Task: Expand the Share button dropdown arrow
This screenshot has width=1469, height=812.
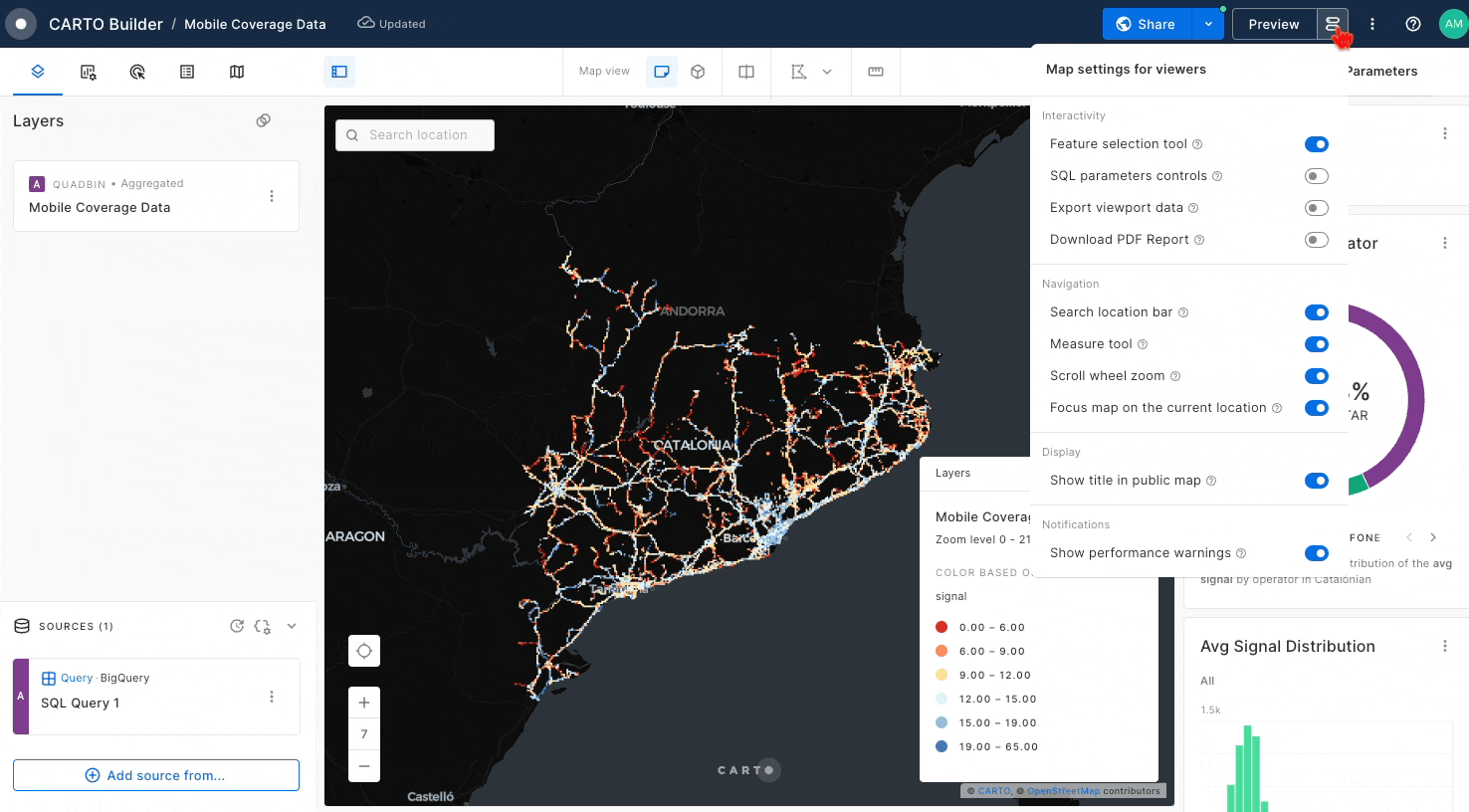Action: 1208,24
